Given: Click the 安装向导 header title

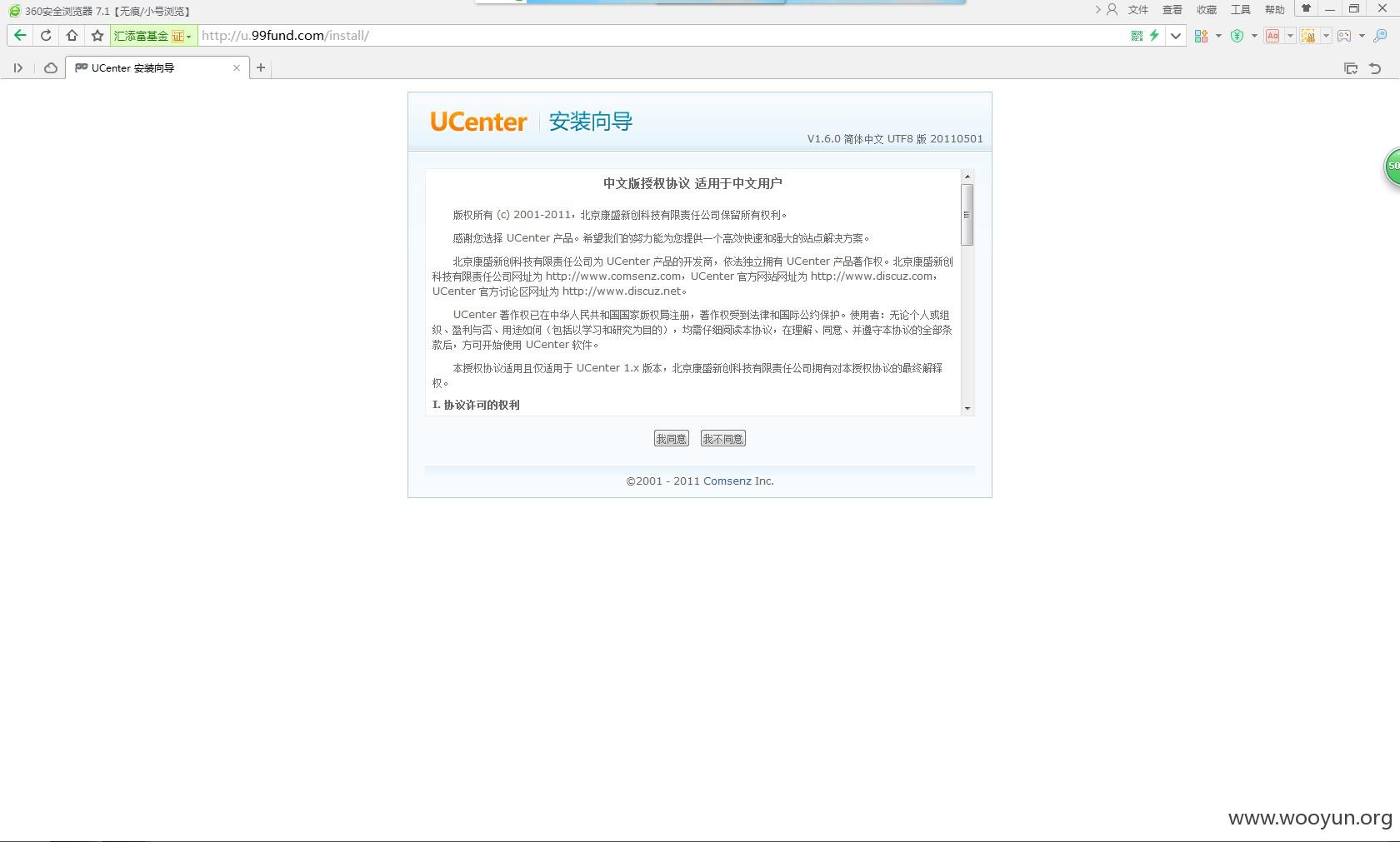Looking at the screenshot, I should click(x=591, y=122).
